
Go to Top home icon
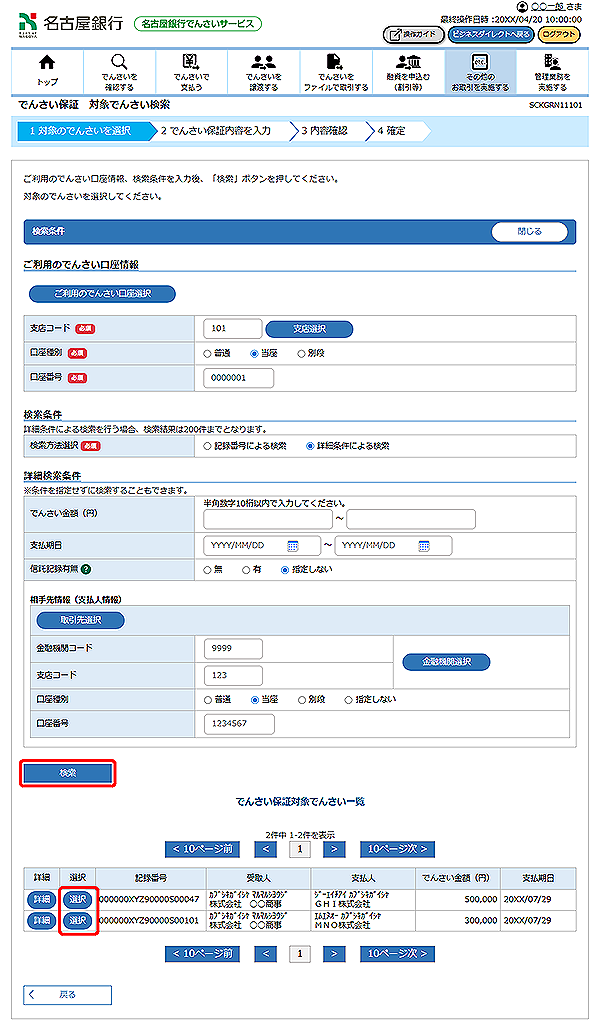point(47,72)
